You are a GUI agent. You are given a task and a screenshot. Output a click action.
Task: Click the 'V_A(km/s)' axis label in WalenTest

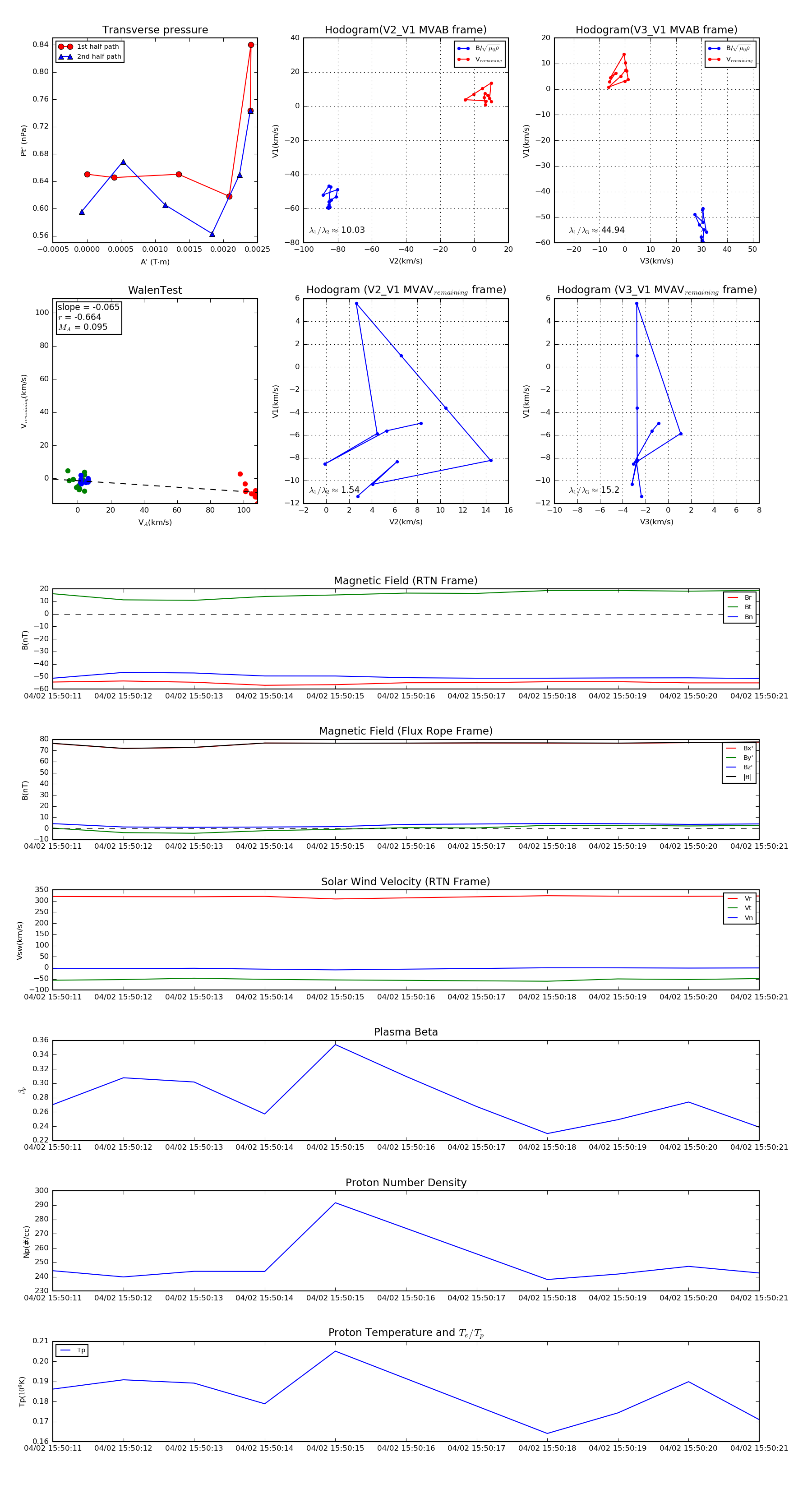[155, 522]
